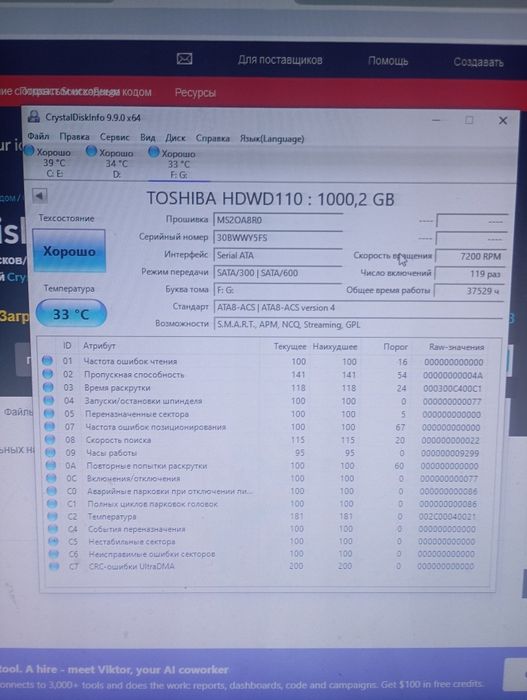527x700 pixels.
Task: Click the status icon for attribute 07 Частота ошибок позиционирования
Action: tap(50, 426)
